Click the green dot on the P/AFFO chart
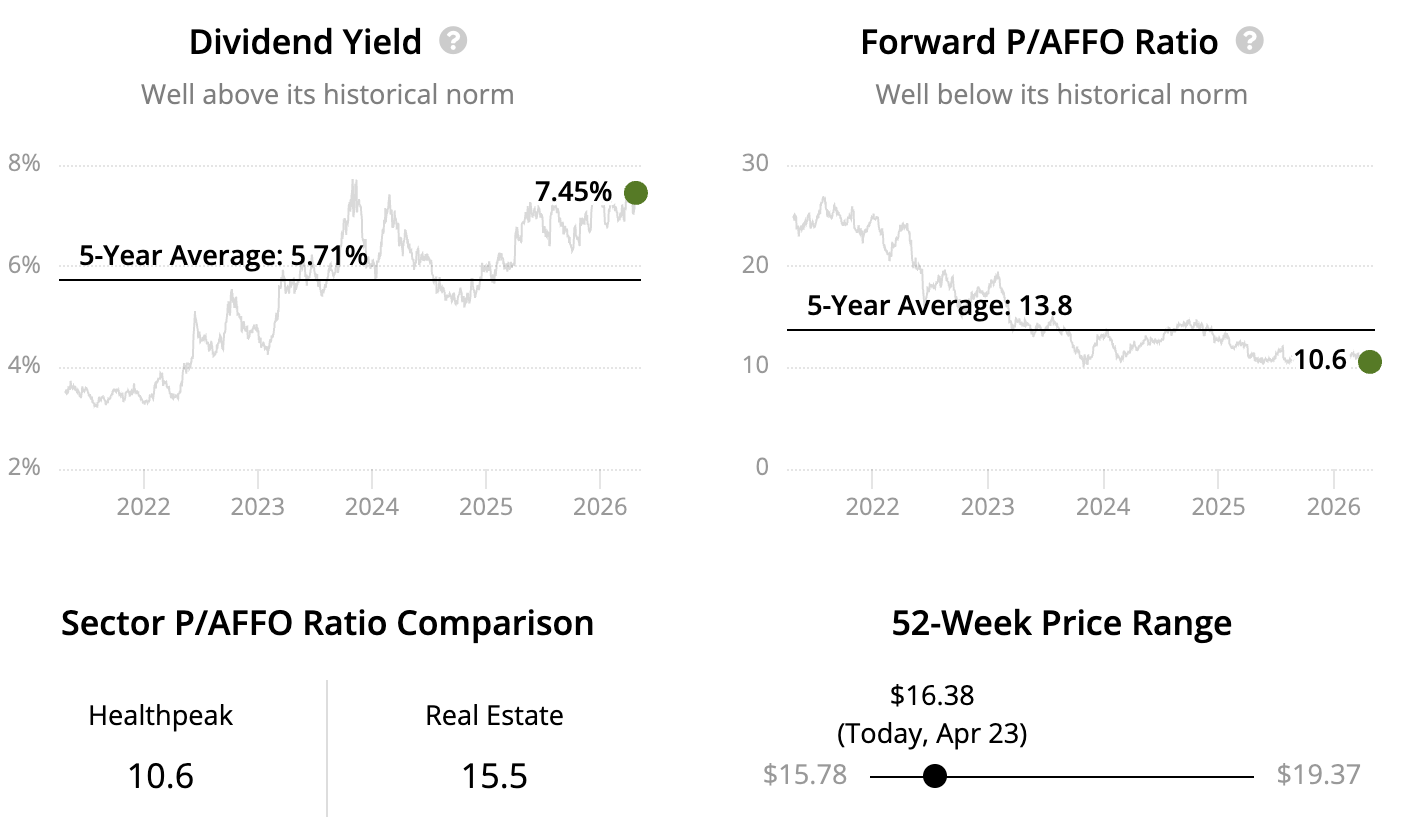Screen dimensions: 1414x830 tap(1369, 362)
